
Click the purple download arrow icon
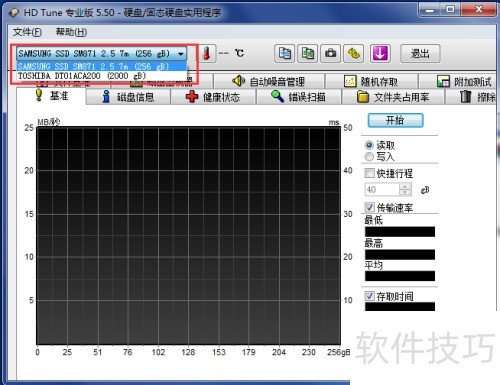click(380, 53)
